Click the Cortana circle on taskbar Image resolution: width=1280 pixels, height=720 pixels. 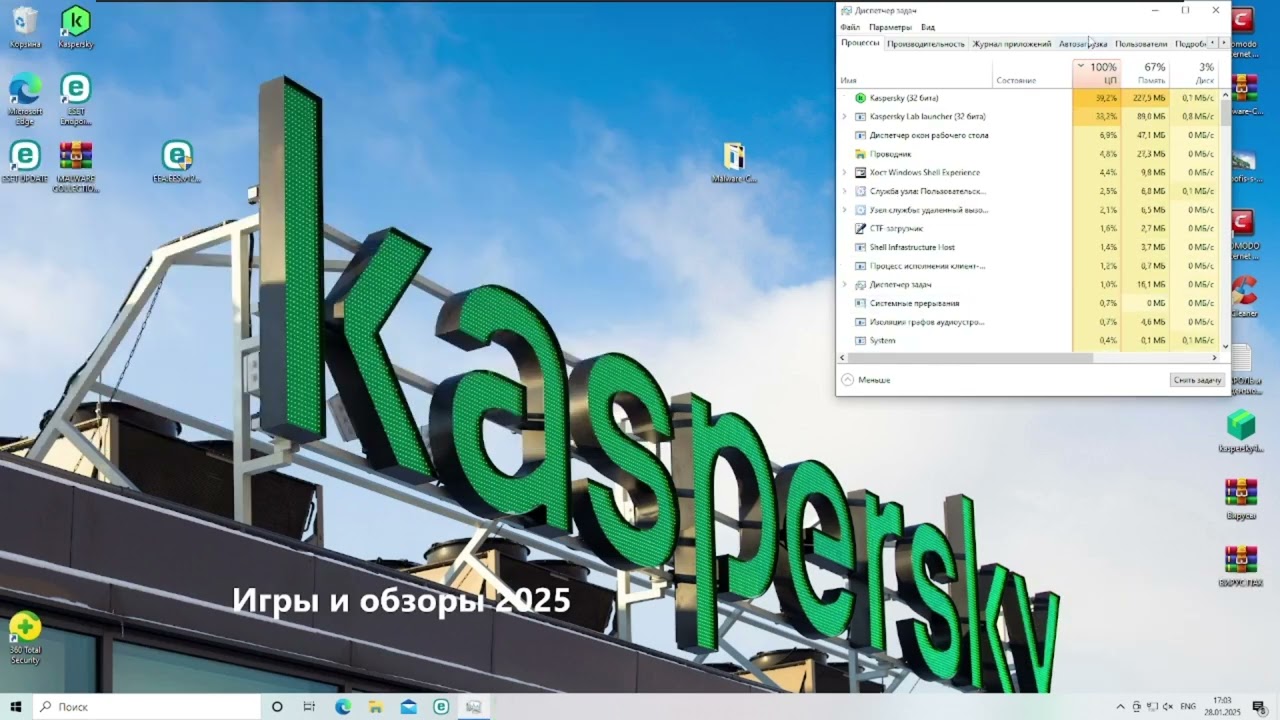coord(277,707)
